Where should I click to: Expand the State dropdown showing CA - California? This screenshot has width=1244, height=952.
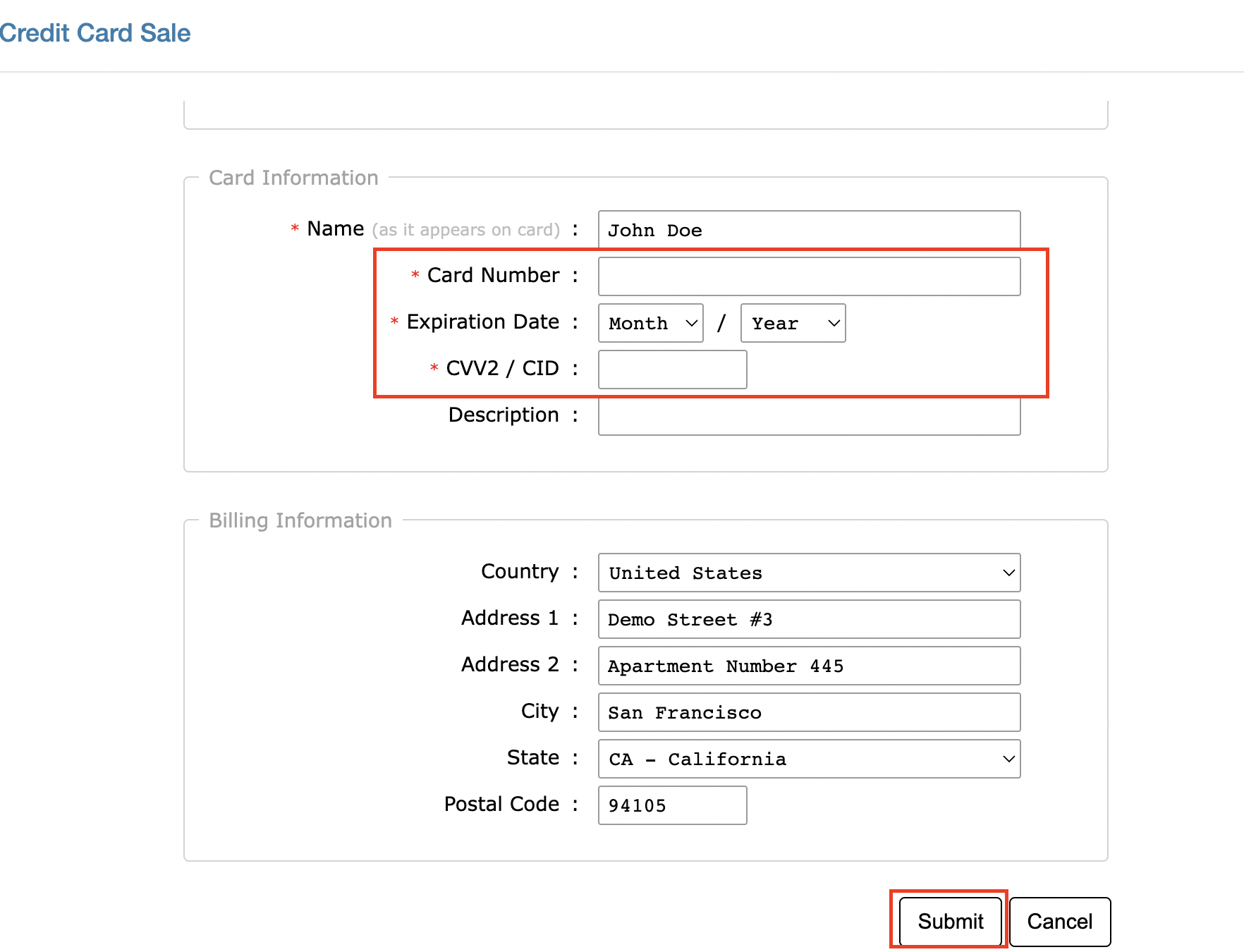(808, 759)
